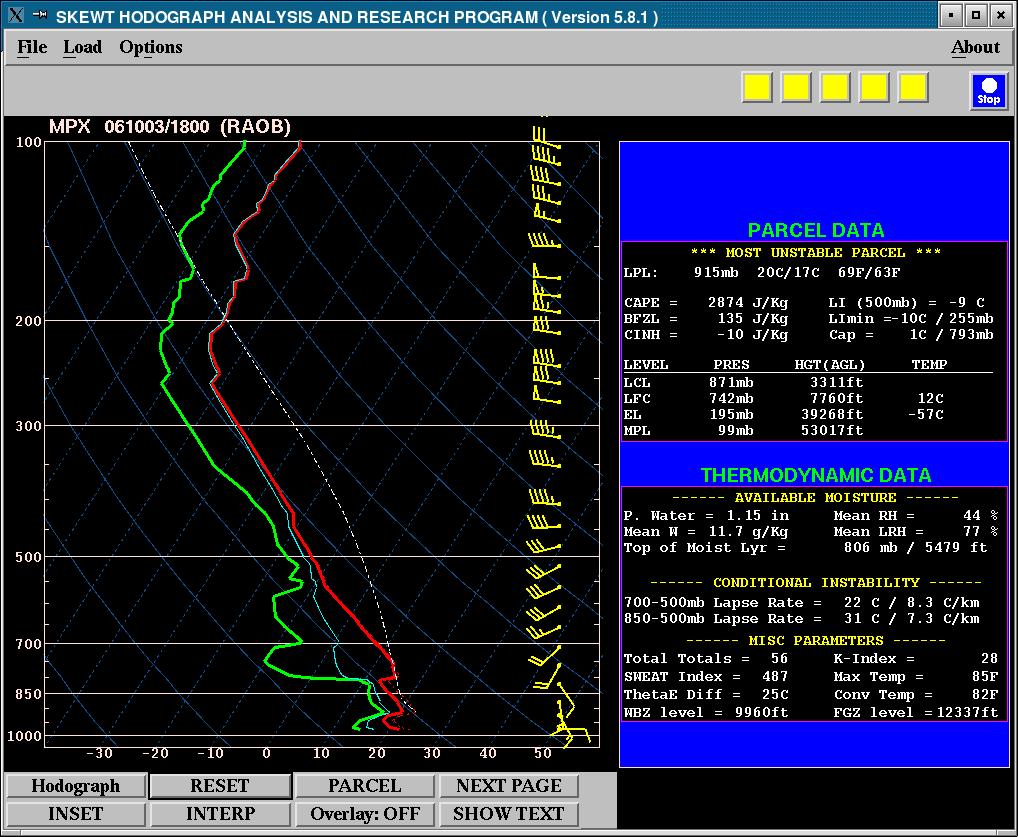Open the About menu item
This screenshot has height=837, width=1018.
tap(974, 47)
